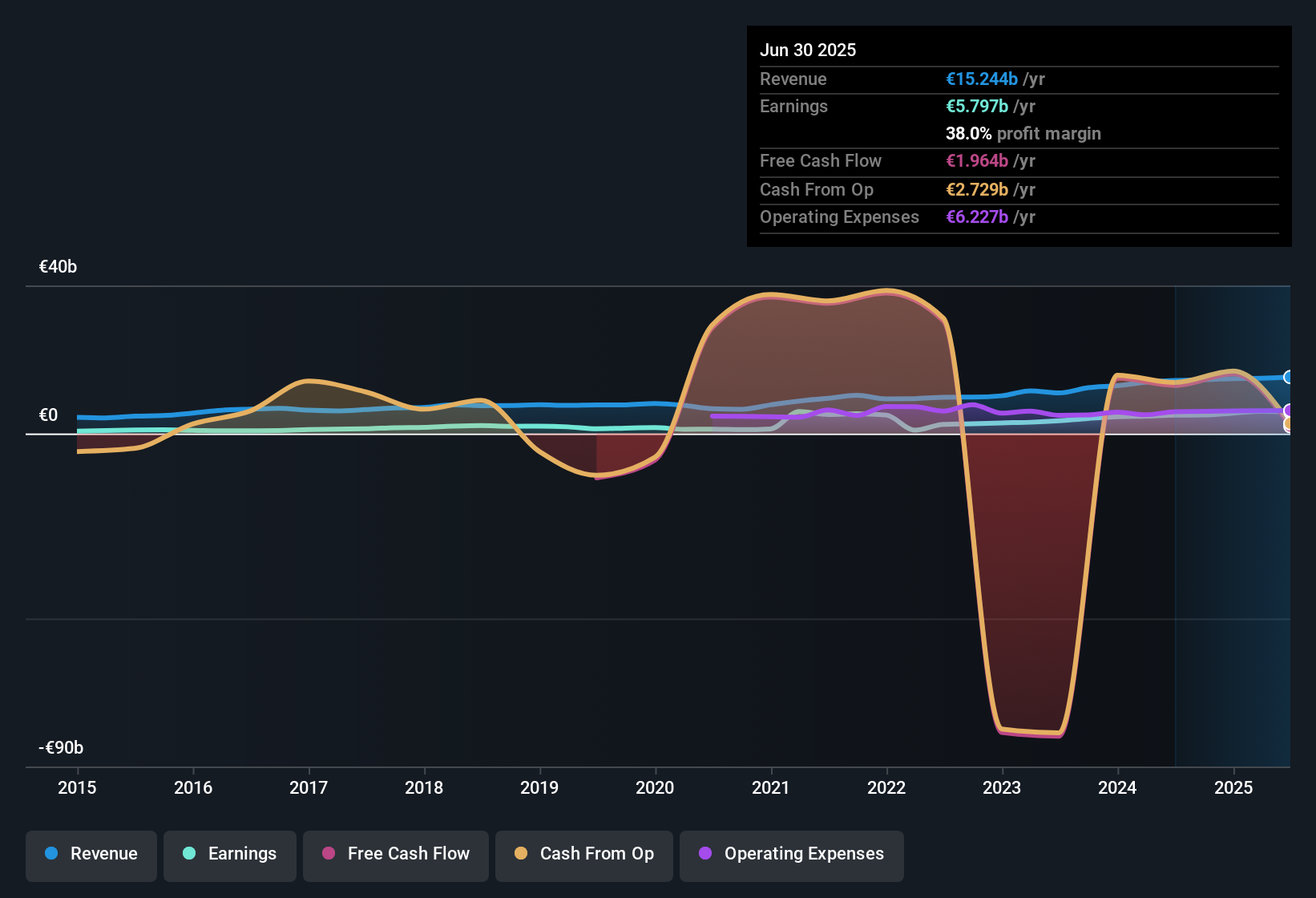
Task: Open the Operating Expenses legend entry
Action: tap(791, 854)
